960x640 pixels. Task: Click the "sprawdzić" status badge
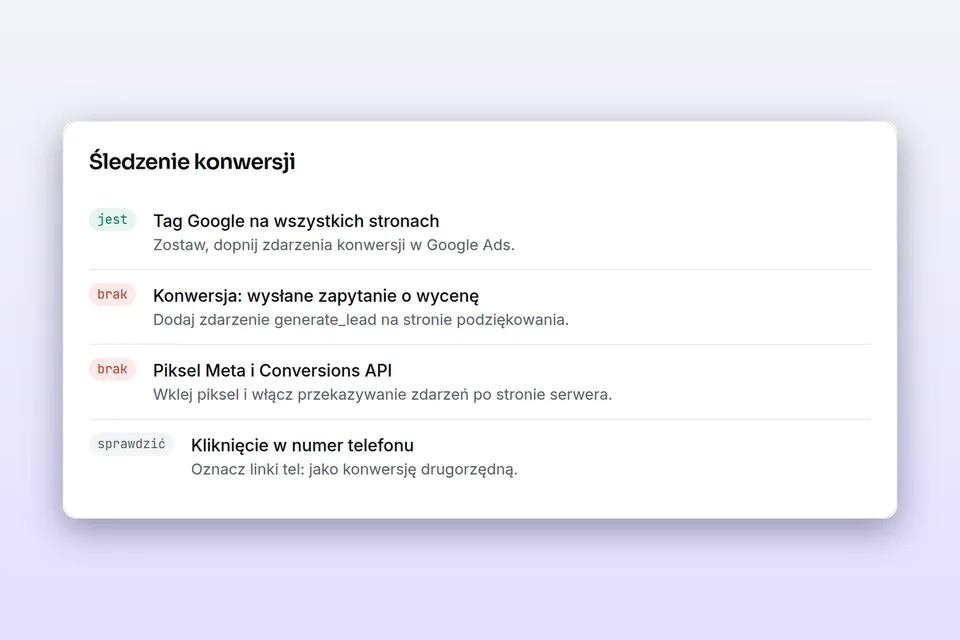(132, 444)
